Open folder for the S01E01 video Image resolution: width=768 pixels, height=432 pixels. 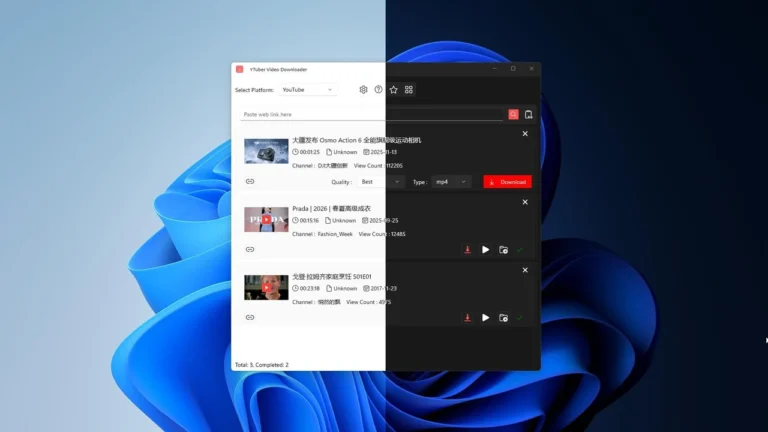click(x=503, y=318)
